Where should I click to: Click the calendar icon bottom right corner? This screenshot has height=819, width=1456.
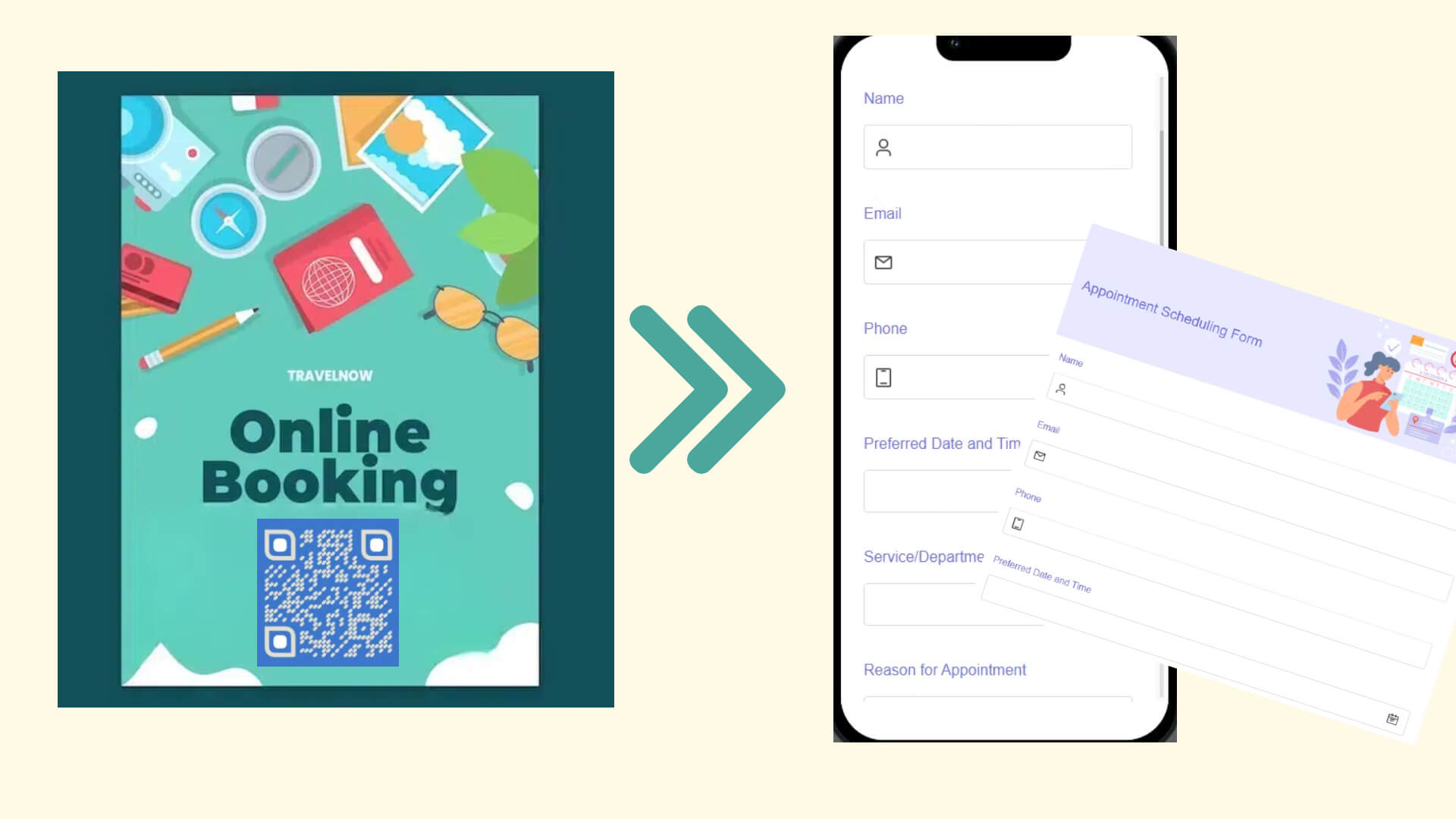point(1393,717)
